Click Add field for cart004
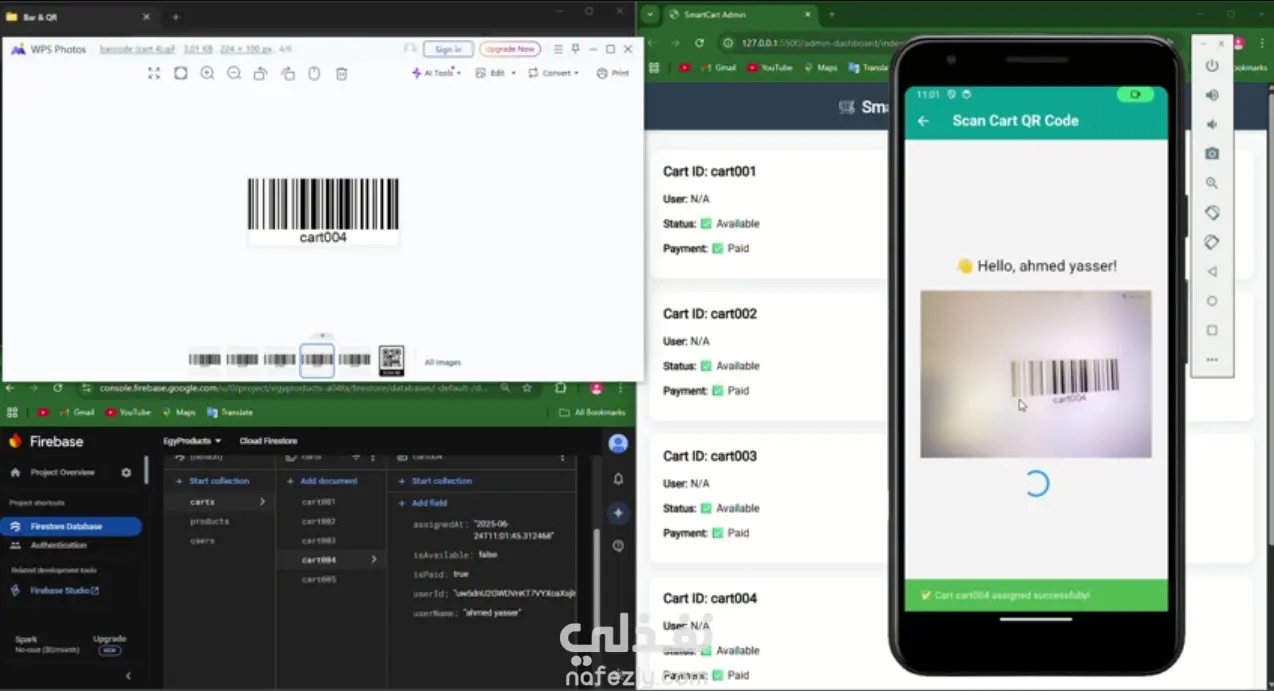 (x=422, y=503)
